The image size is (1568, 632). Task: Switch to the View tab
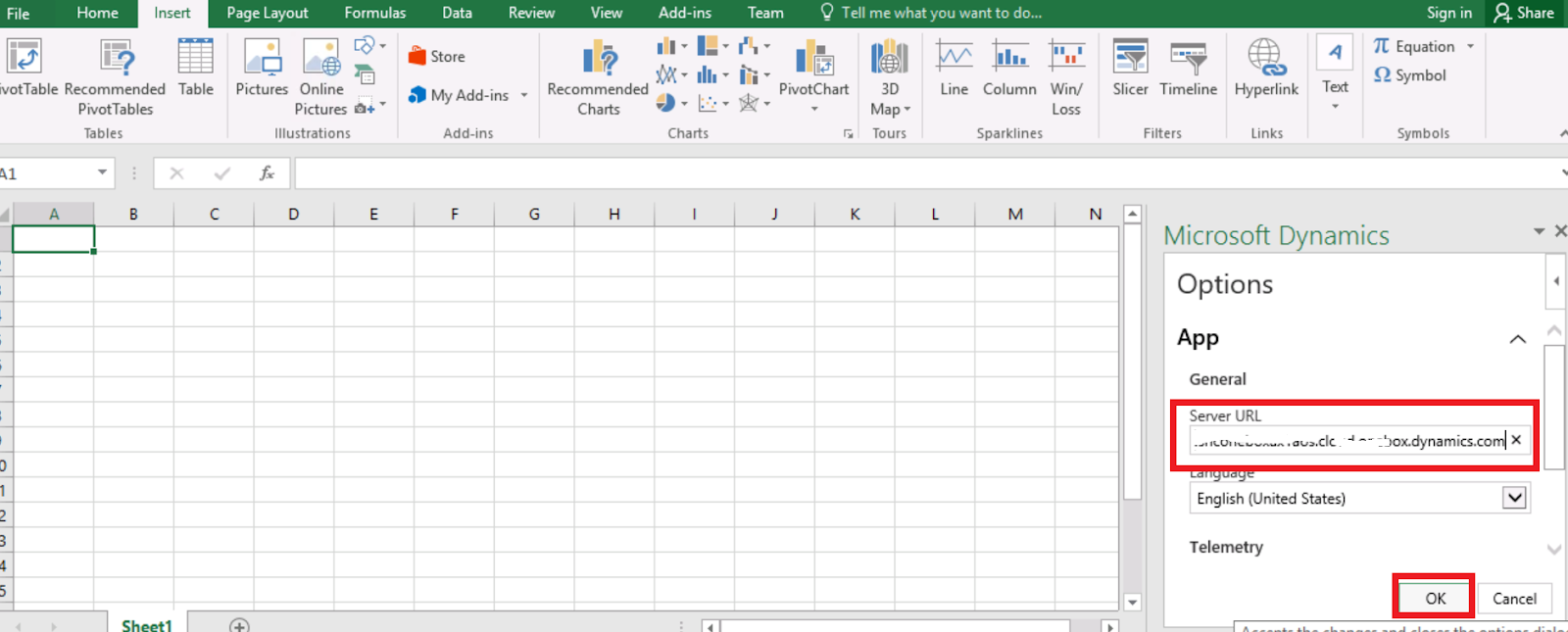[606, 13]
